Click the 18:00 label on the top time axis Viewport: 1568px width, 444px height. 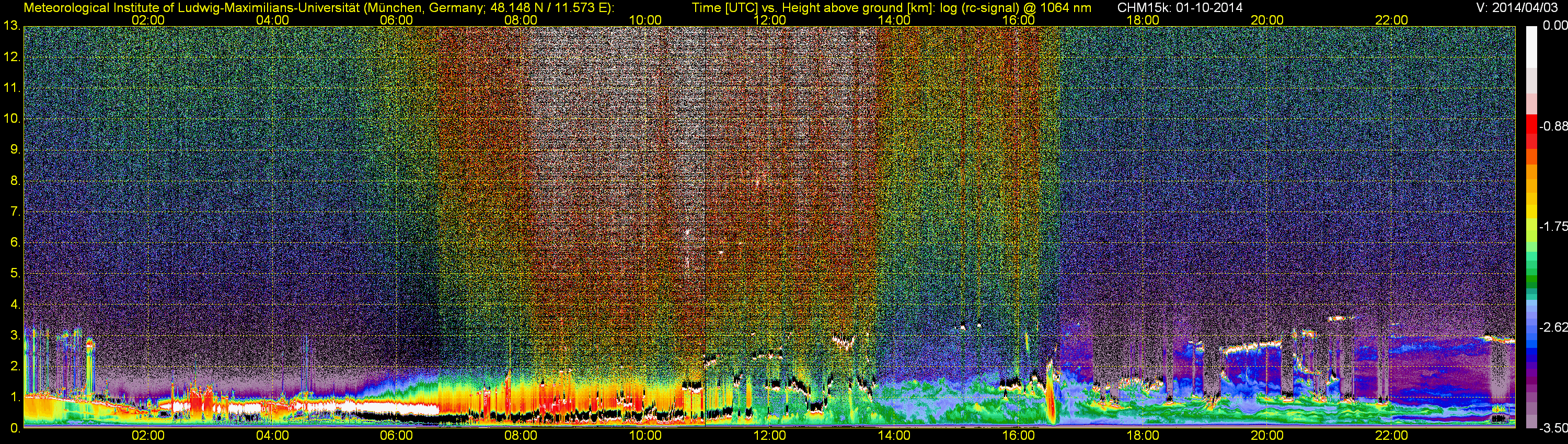coord(1143,20)
